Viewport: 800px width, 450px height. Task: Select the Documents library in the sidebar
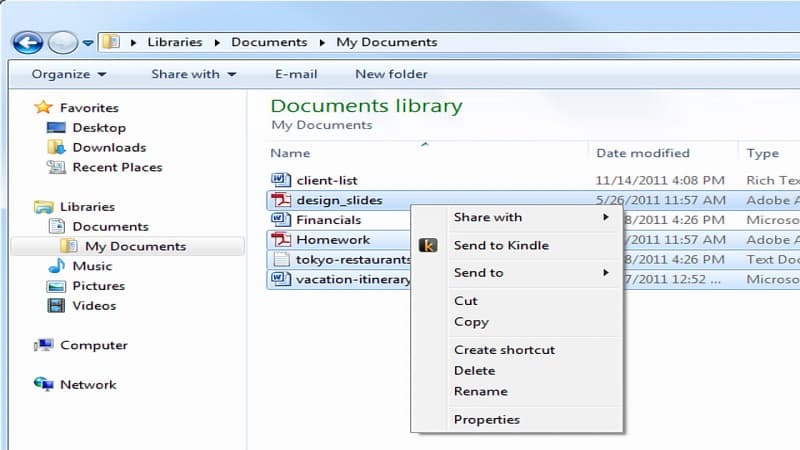coord(110,227)
